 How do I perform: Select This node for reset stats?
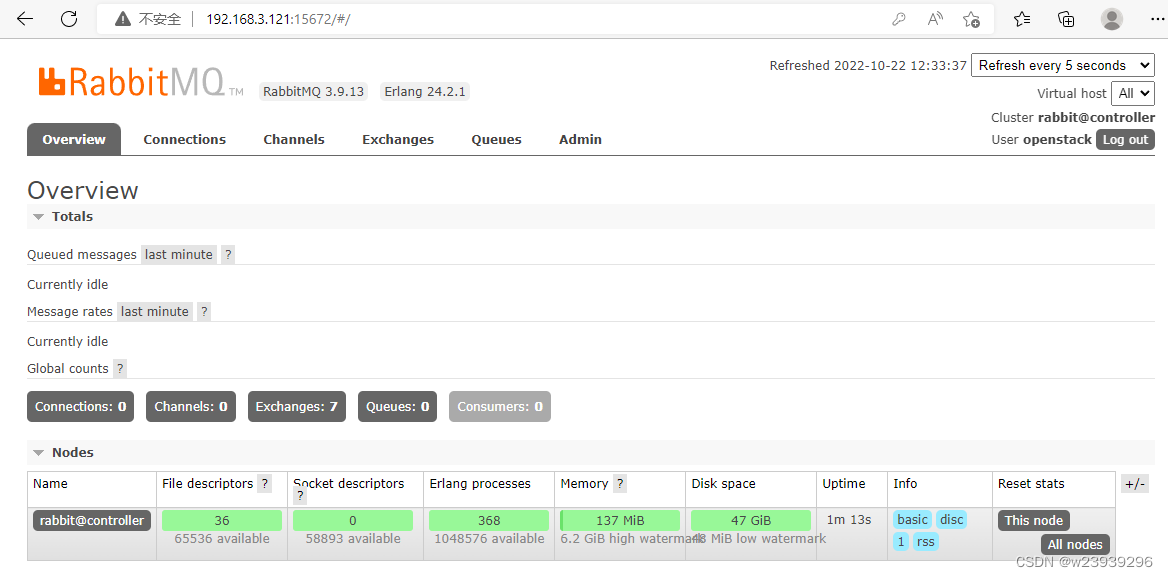click(1033, 520)
